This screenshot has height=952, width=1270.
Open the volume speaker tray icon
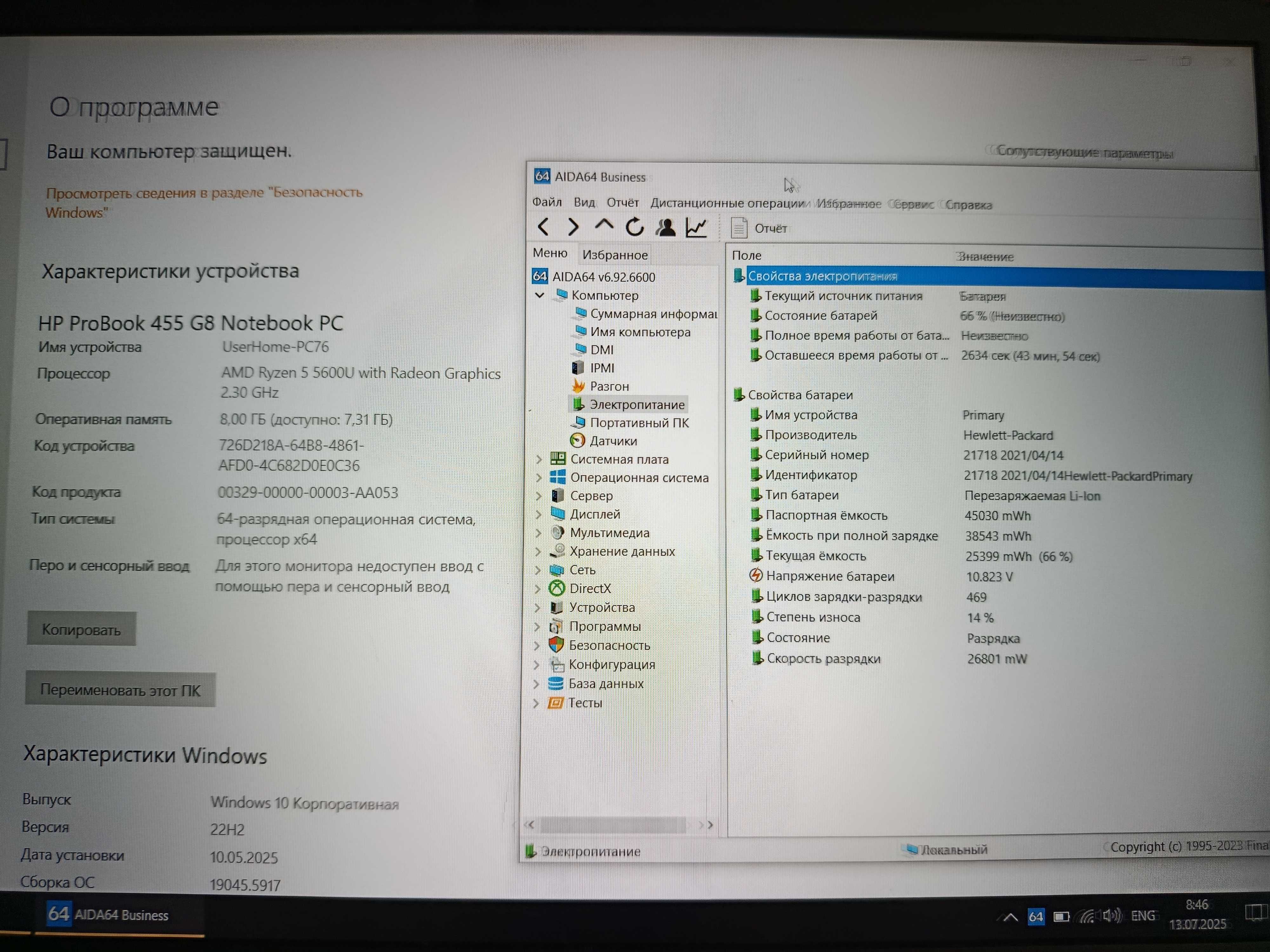click(x=1112, y=916)
